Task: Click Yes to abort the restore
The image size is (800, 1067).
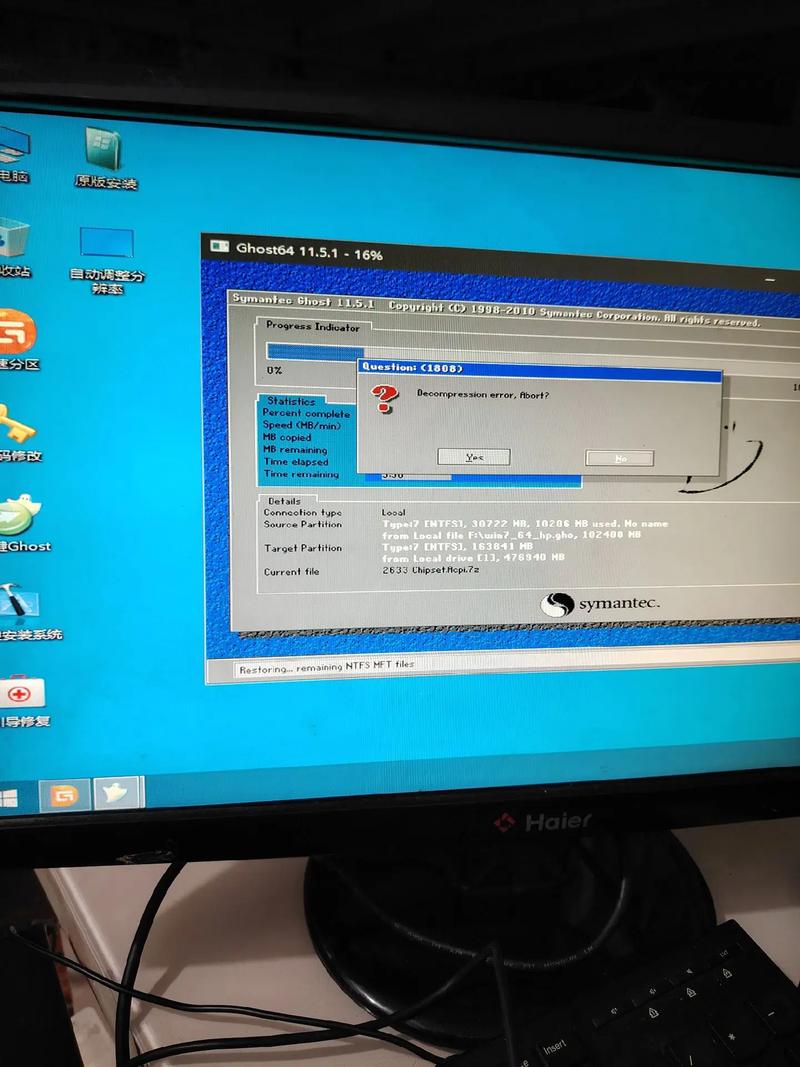Action: (474, 457)
